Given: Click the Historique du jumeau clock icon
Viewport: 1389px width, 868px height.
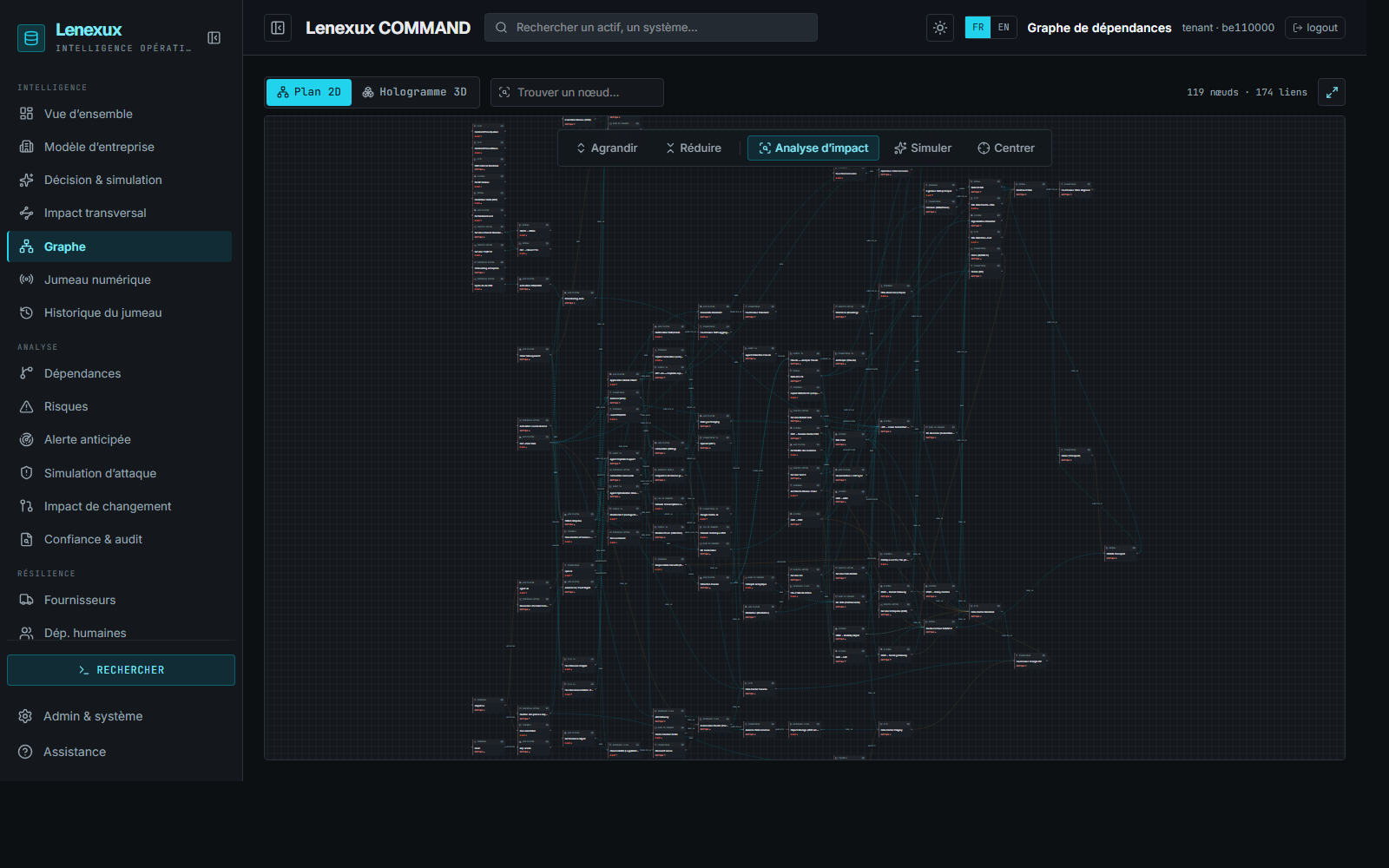Looking at the screenshot, I should [x=27, y=312].
